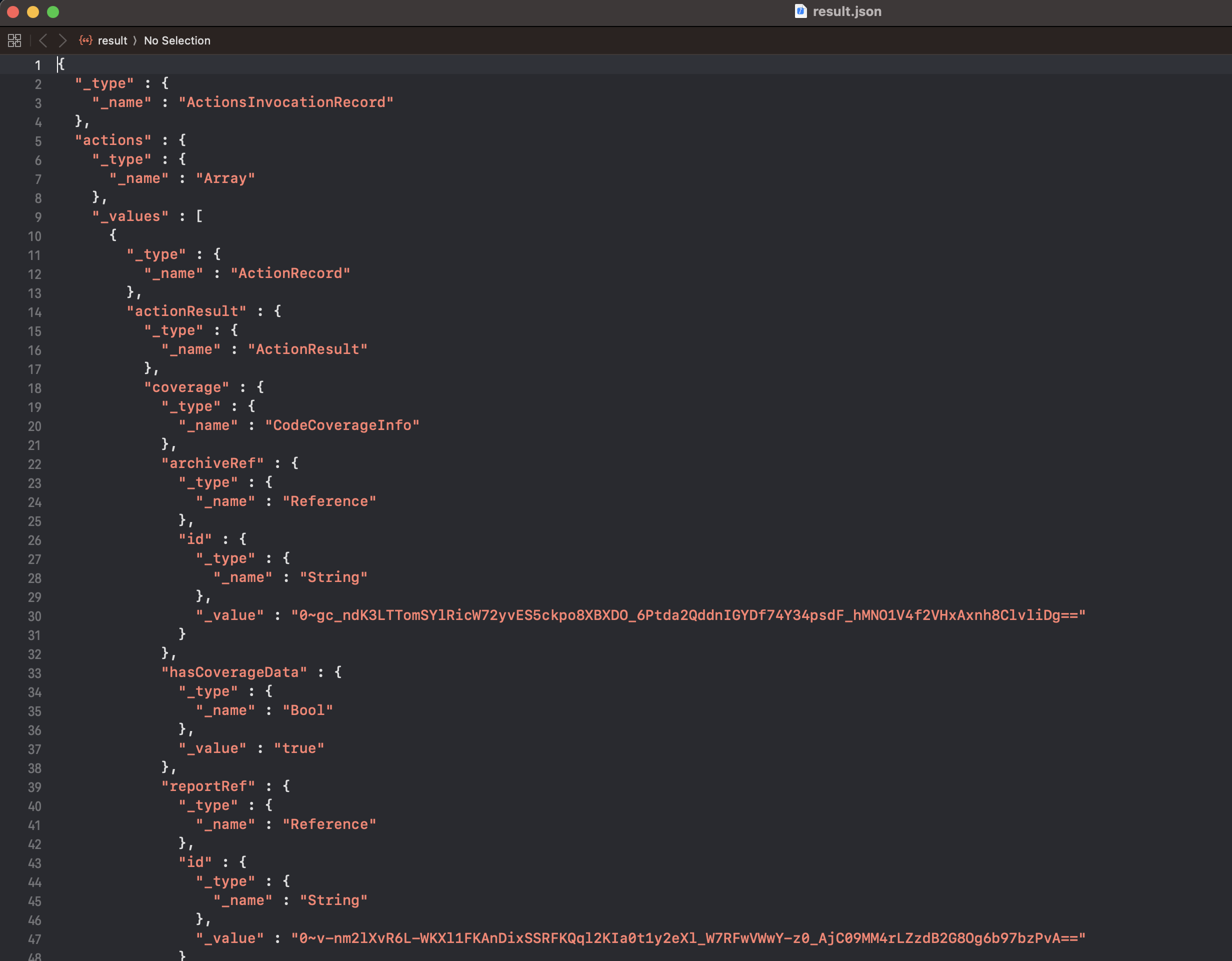Click the JSON file icon in breadcrumb
The image size is (1232, 961).
[85, 40]
